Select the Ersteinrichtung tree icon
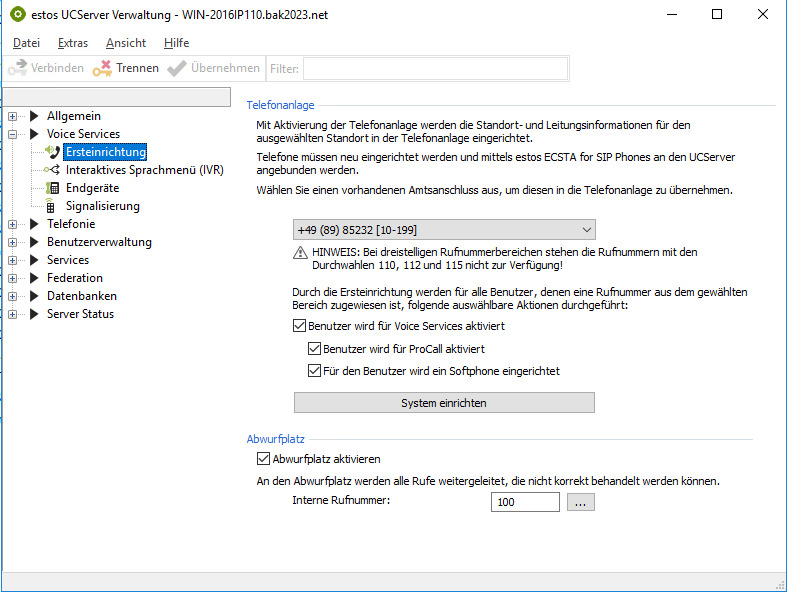The height and width of the screenshot is (592, 787). click(52, 152)
